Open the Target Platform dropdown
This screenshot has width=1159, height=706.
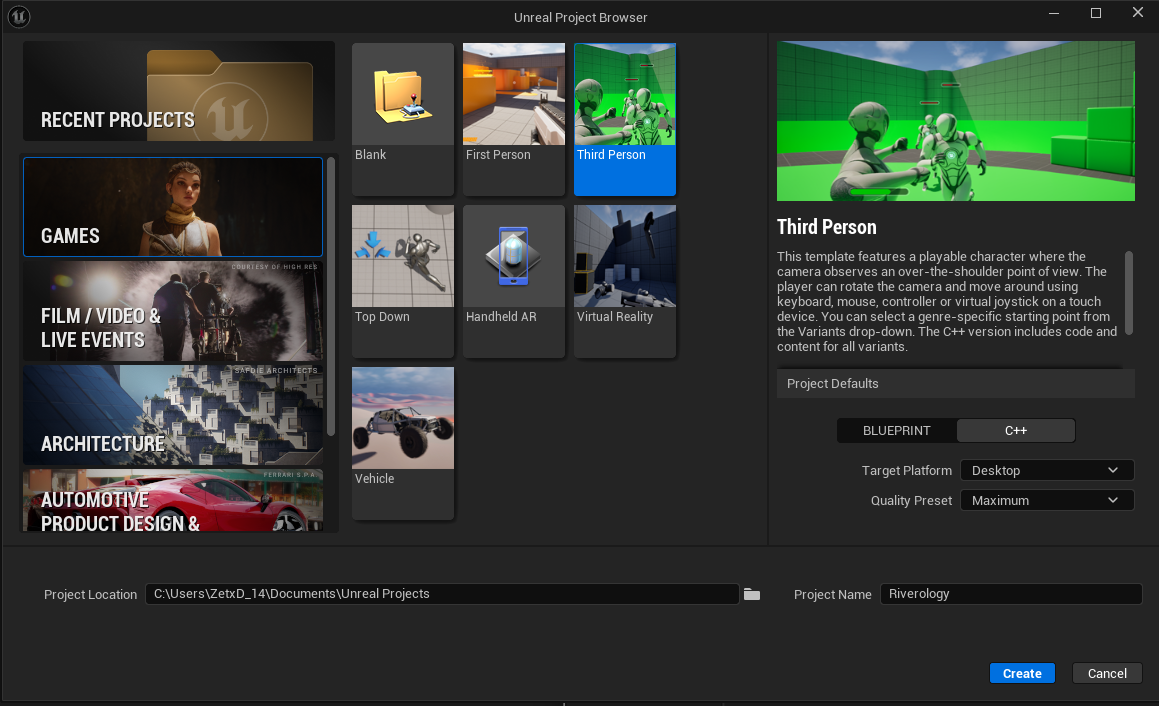(x=1046, y=470)
